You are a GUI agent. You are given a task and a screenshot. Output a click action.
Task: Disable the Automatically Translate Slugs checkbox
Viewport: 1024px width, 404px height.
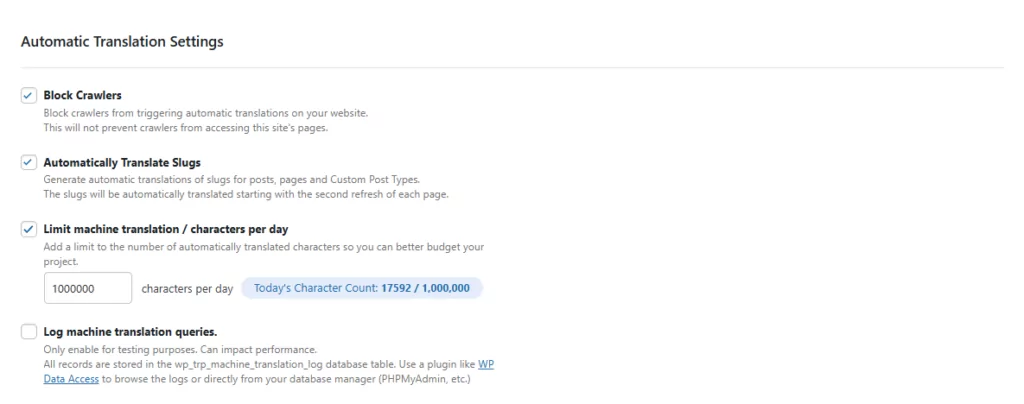coord(29,163)
